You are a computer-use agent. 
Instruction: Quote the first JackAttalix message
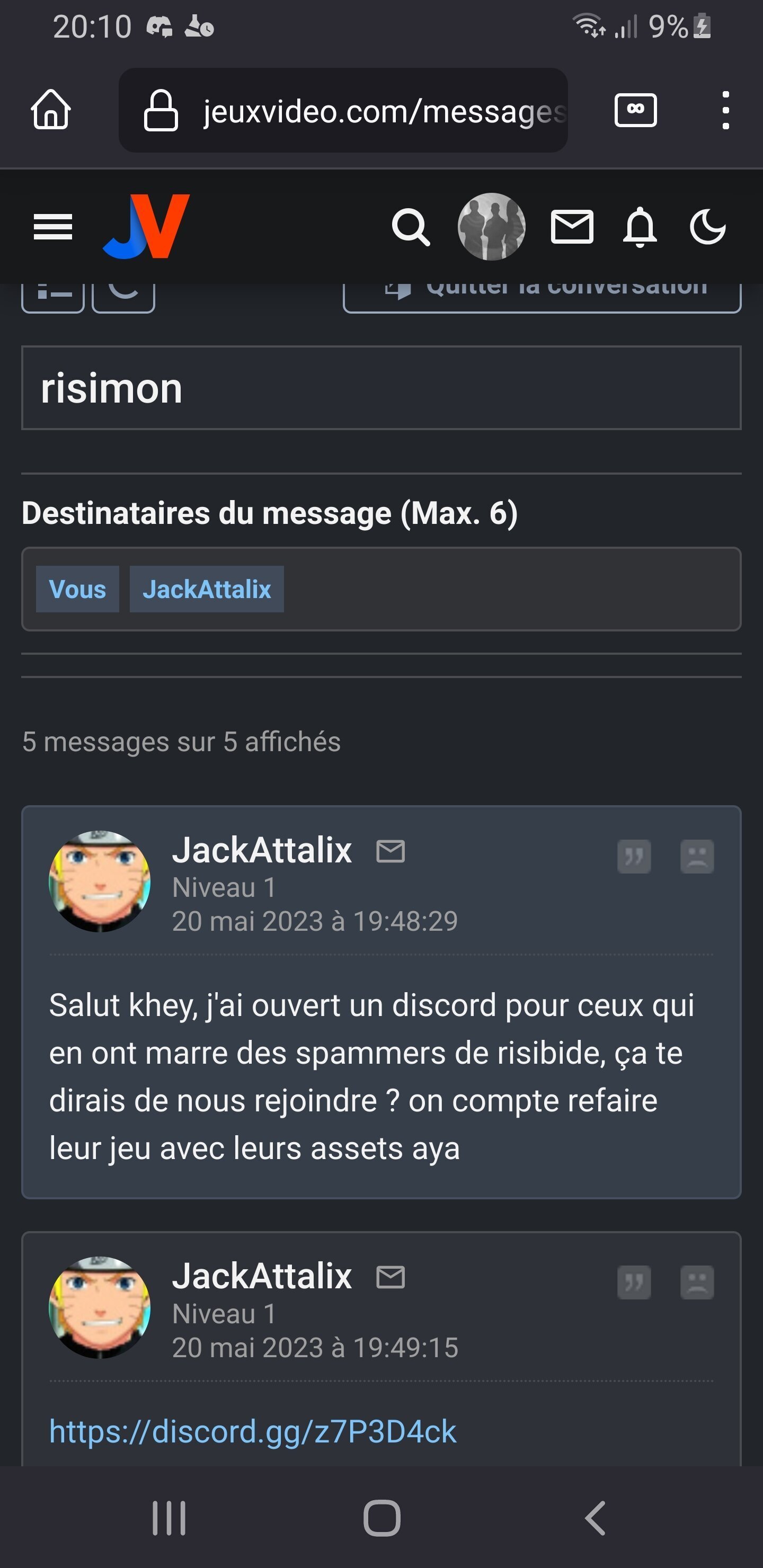pos(634,857)
